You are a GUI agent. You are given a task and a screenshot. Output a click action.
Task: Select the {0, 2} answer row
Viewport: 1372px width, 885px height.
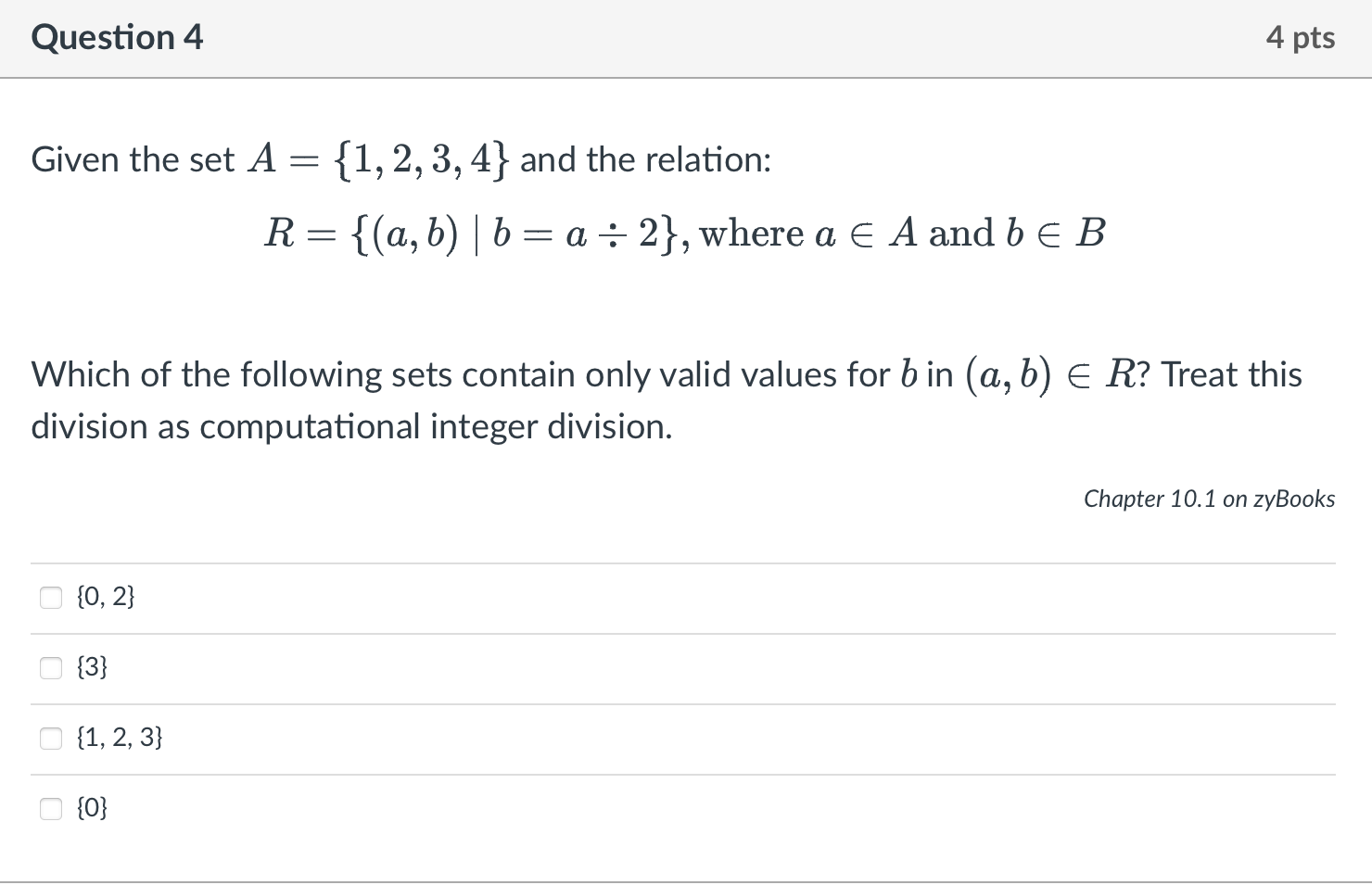coord(105,597)
